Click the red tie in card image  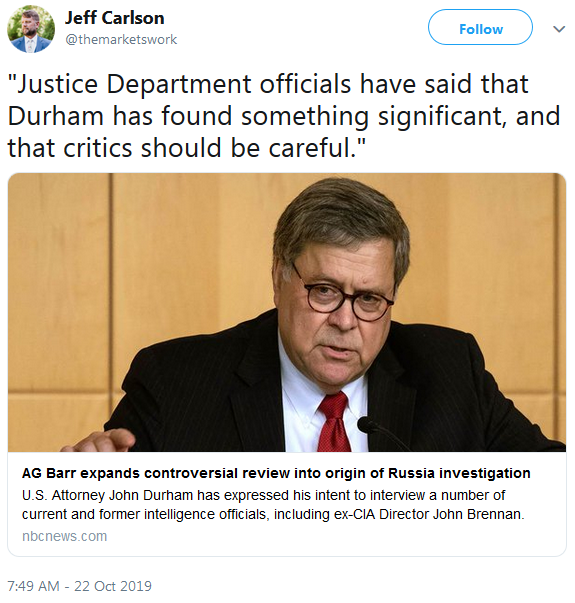tap(334, 422)
